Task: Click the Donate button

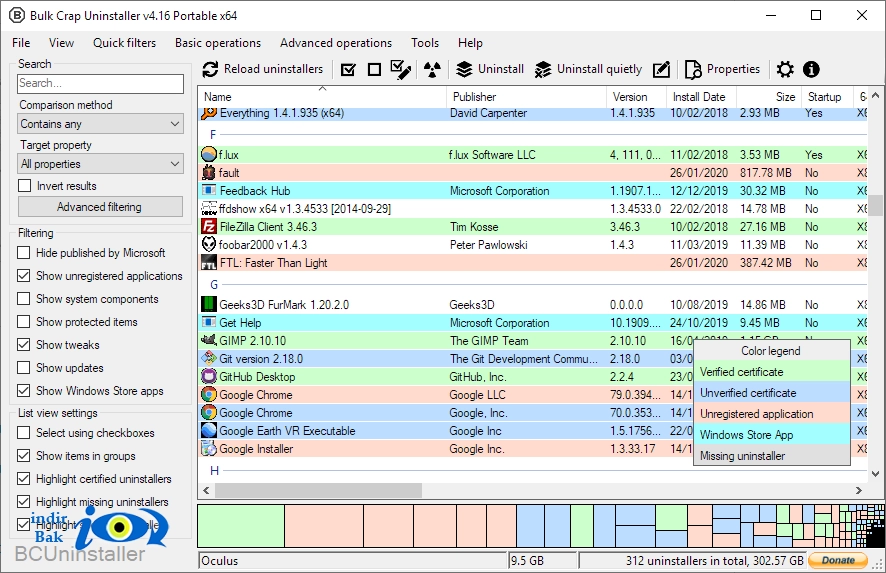Action: (x=838, y=560)
